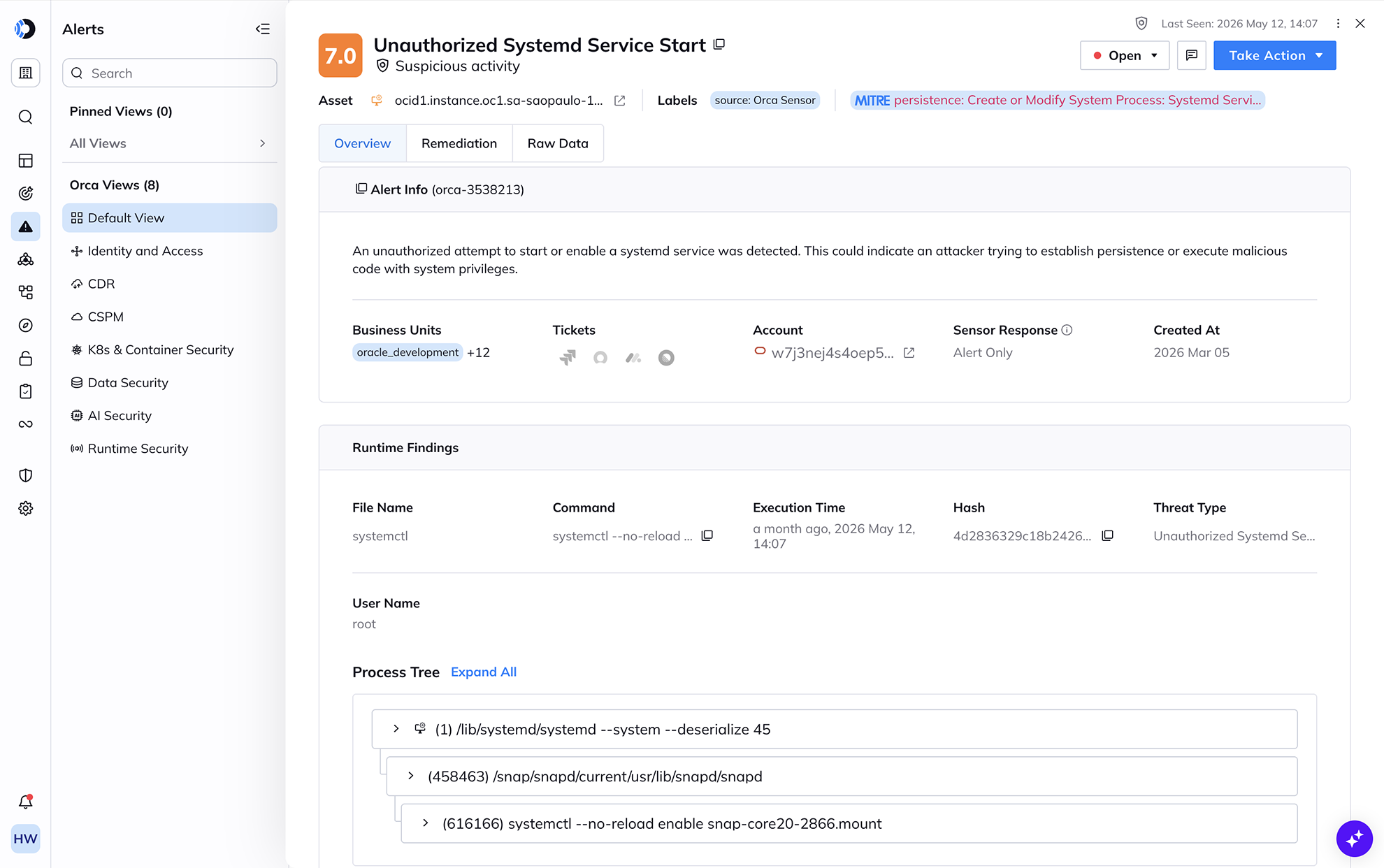Screen dimensions: 1384x868
Task: Close the alert detail panel
Action: (x=1360, y=24)
